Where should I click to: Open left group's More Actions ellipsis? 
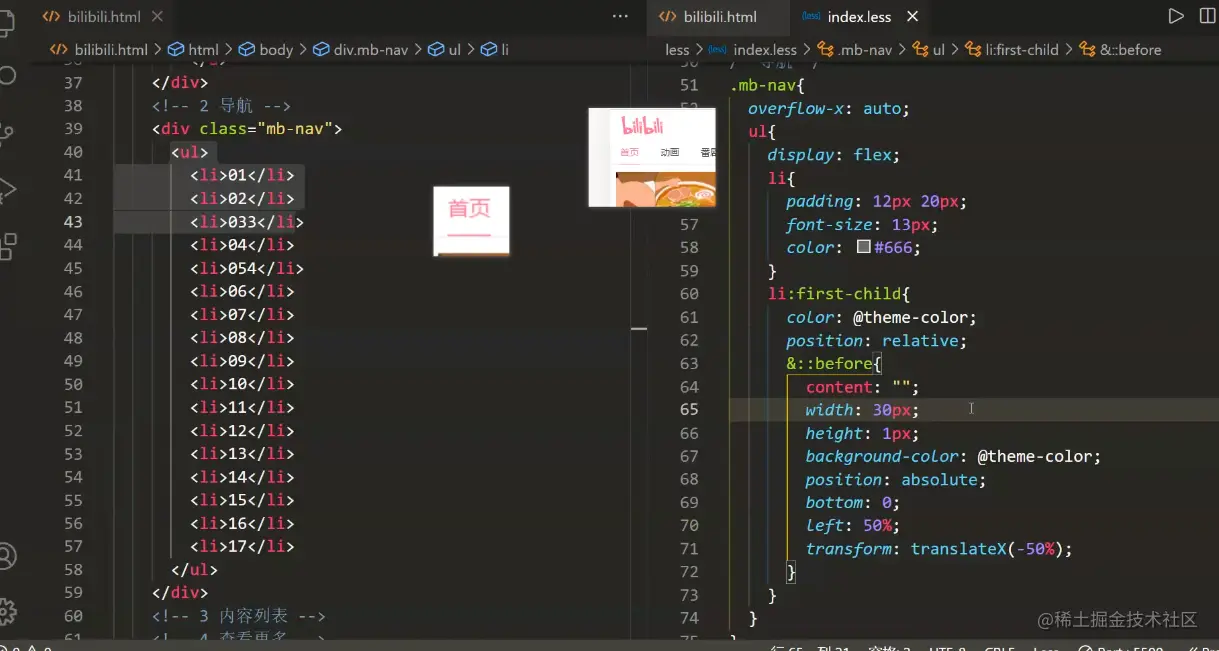[x=620, y=16]
